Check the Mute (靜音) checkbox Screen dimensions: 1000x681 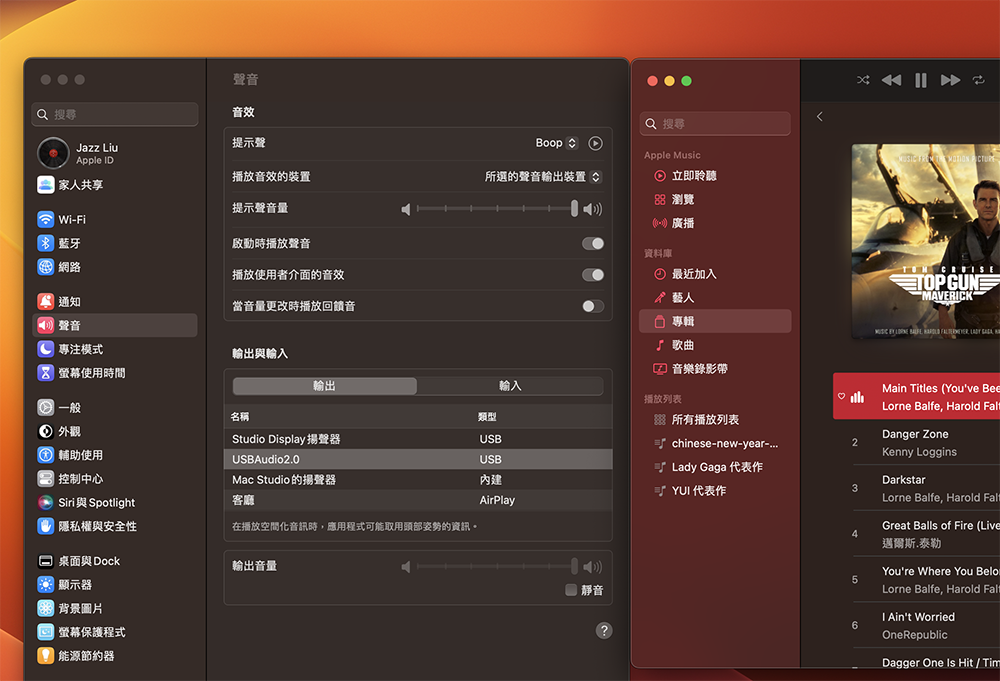click(571, 590)
